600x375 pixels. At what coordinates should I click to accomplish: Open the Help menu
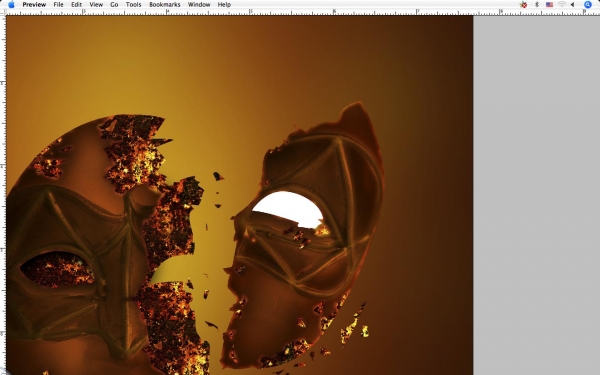point(224,5)
